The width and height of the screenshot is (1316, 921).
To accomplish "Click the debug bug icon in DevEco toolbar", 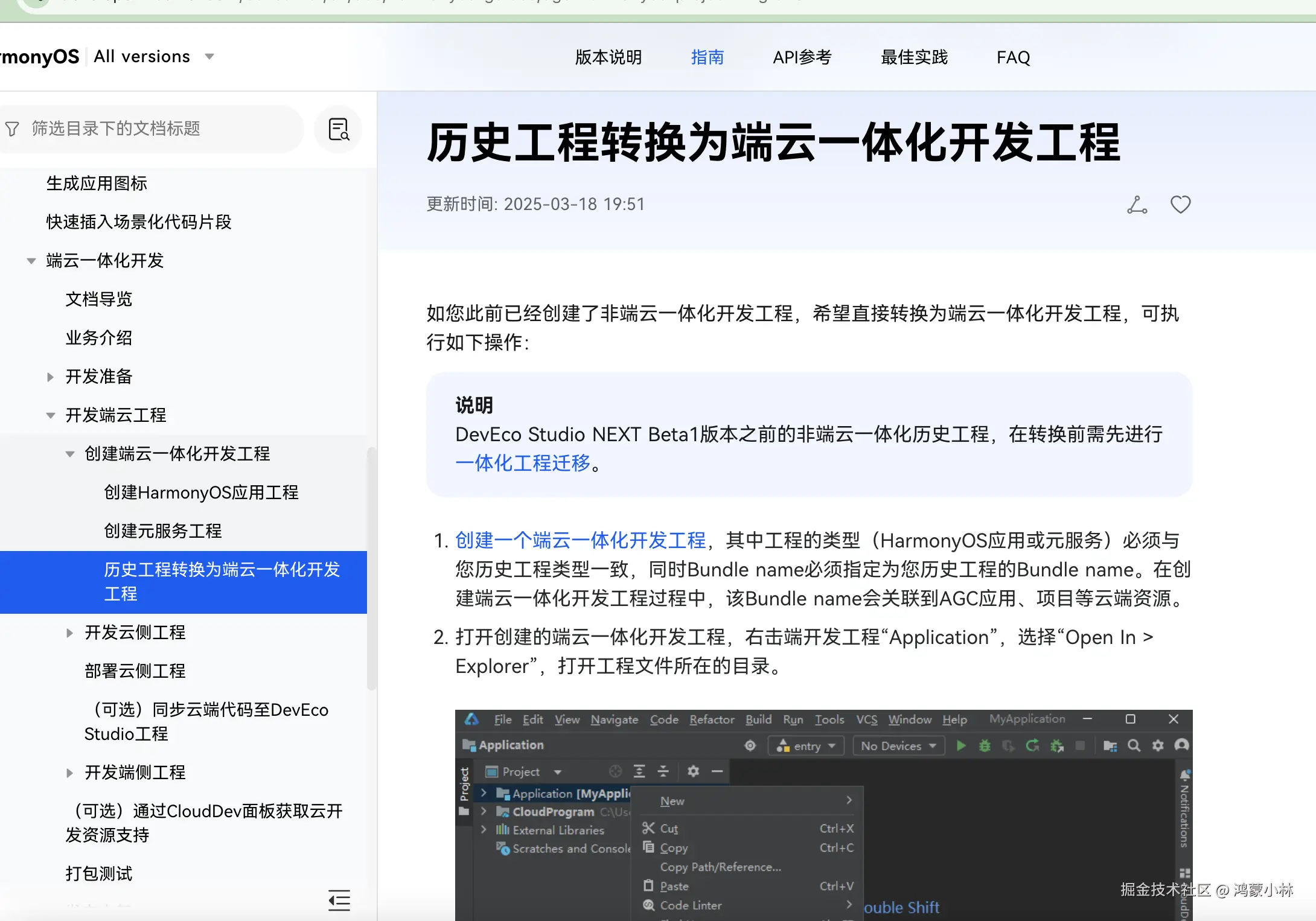I will [x=985, y=746].
